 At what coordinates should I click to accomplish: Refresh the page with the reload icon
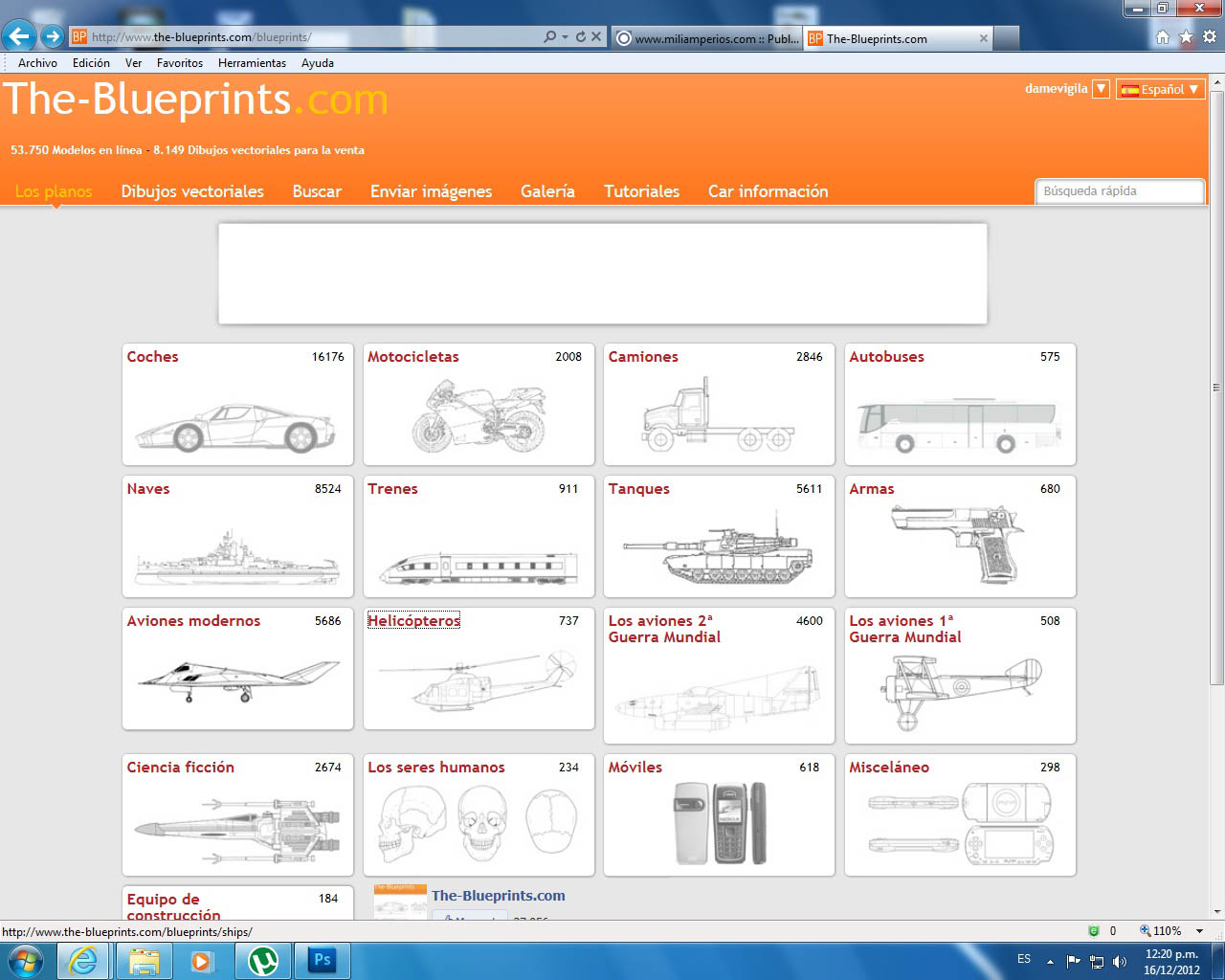pos(580,37)
